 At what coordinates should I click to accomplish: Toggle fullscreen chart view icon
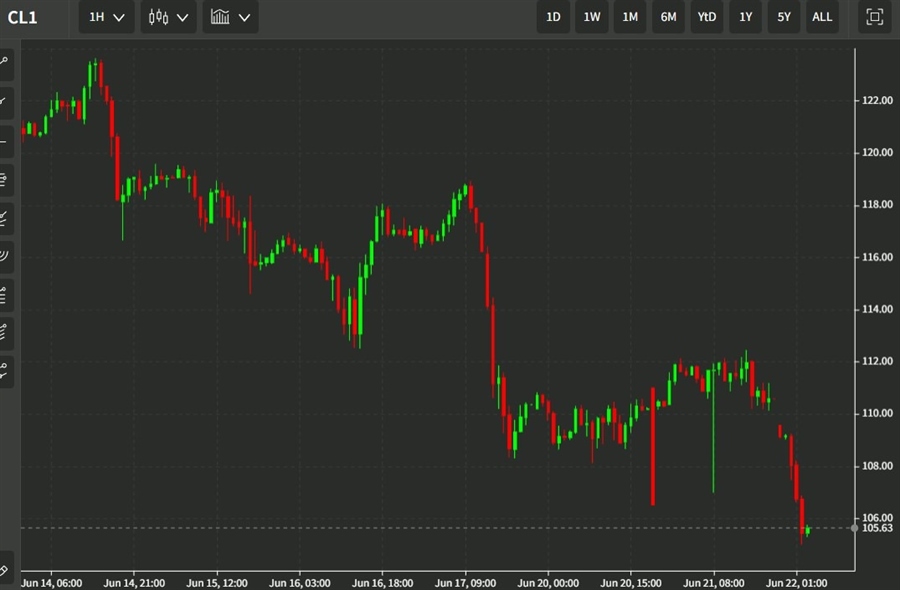[x=874, y=17]
